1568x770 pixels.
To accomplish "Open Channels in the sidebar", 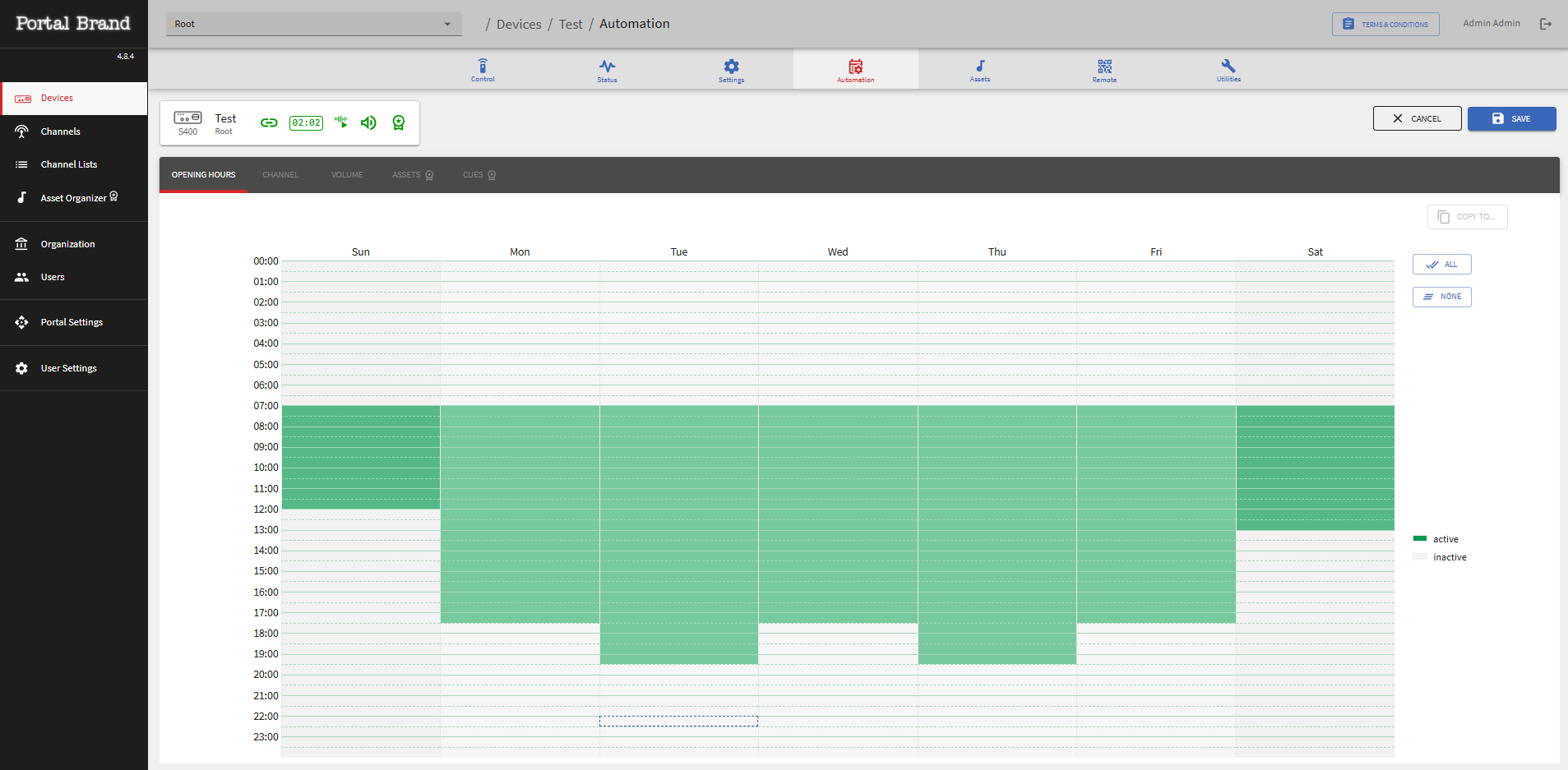I will click(74, 131).
